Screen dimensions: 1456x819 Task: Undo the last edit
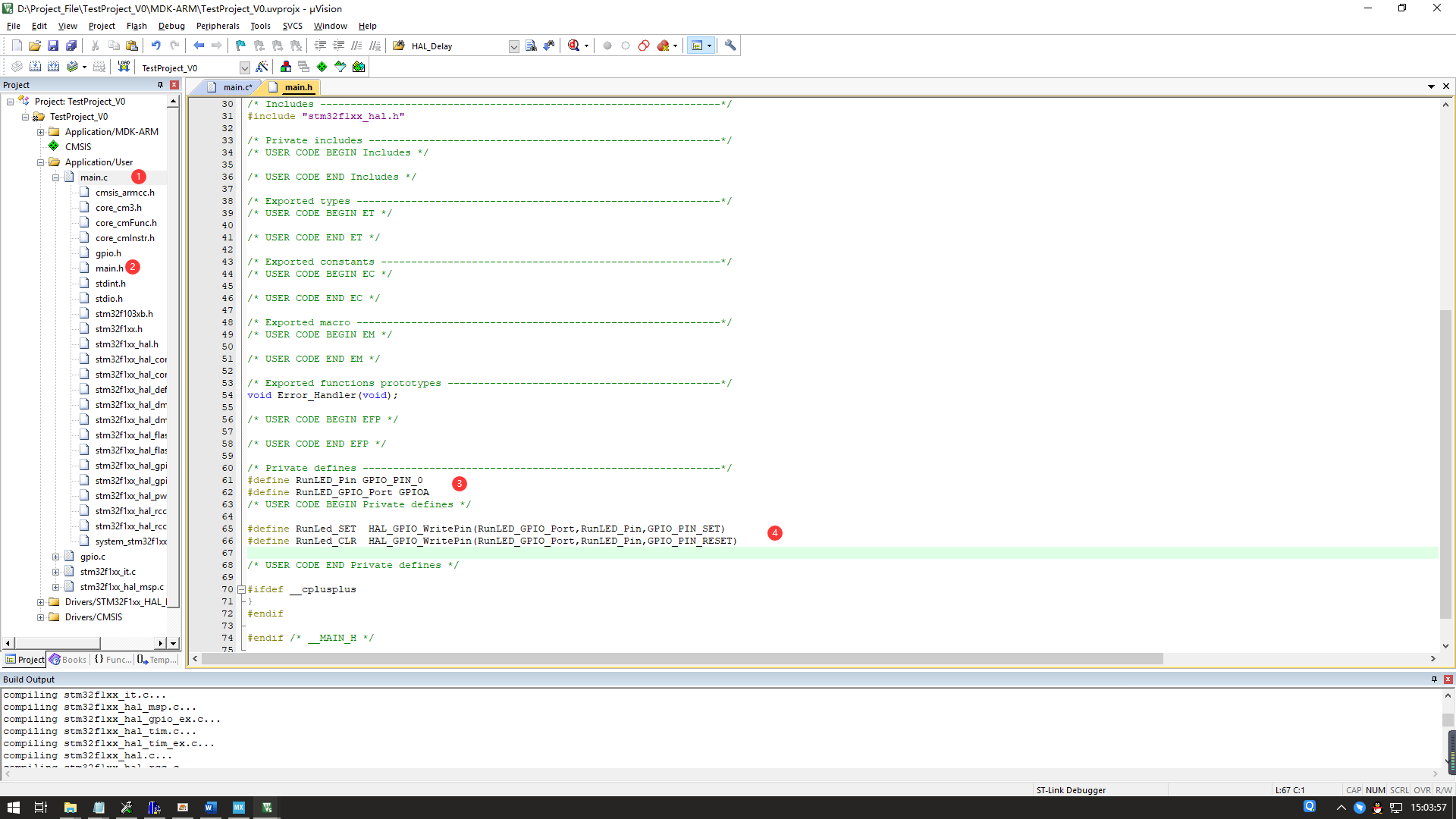coord(155,45)
